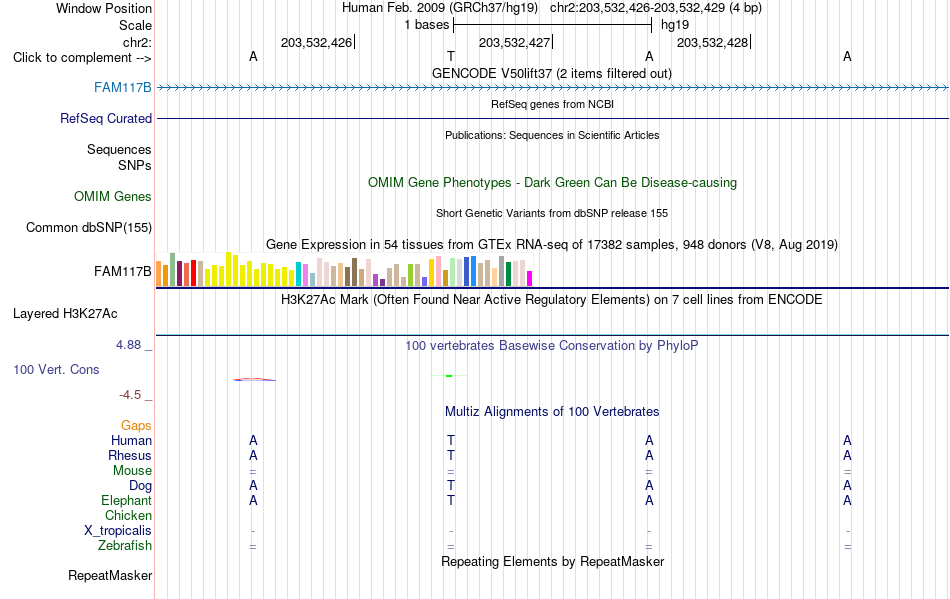
Task: Click the T base in Elephant alignment row
Action: pos(451,500)
